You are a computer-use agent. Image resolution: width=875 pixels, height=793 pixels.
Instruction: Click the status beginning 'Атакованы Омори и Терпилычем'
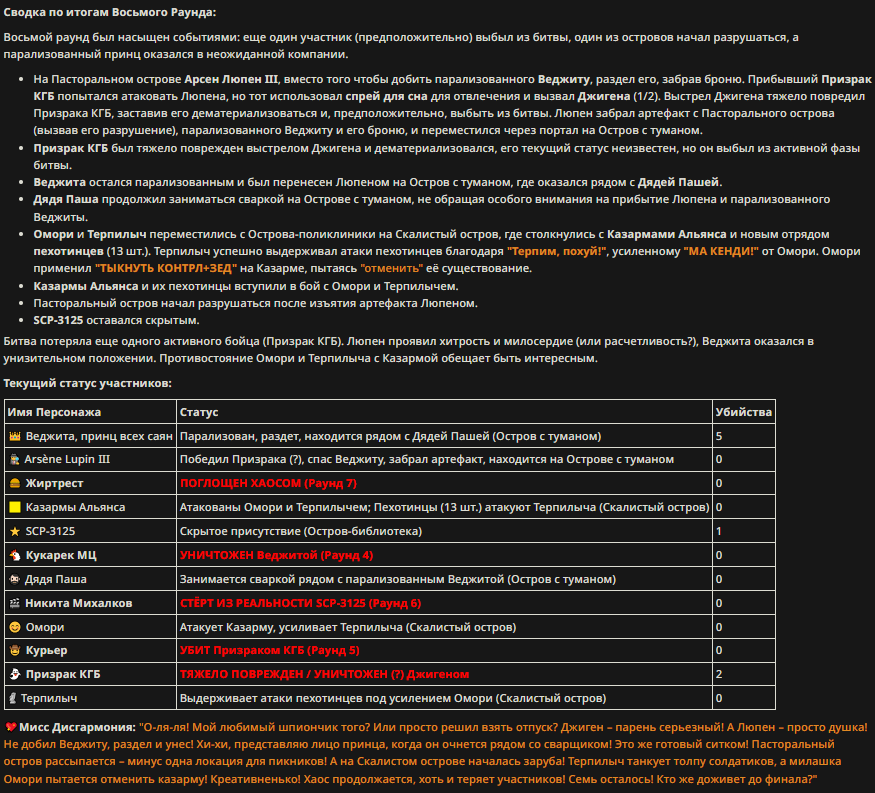pyautogui.click(x=444, y=507)
